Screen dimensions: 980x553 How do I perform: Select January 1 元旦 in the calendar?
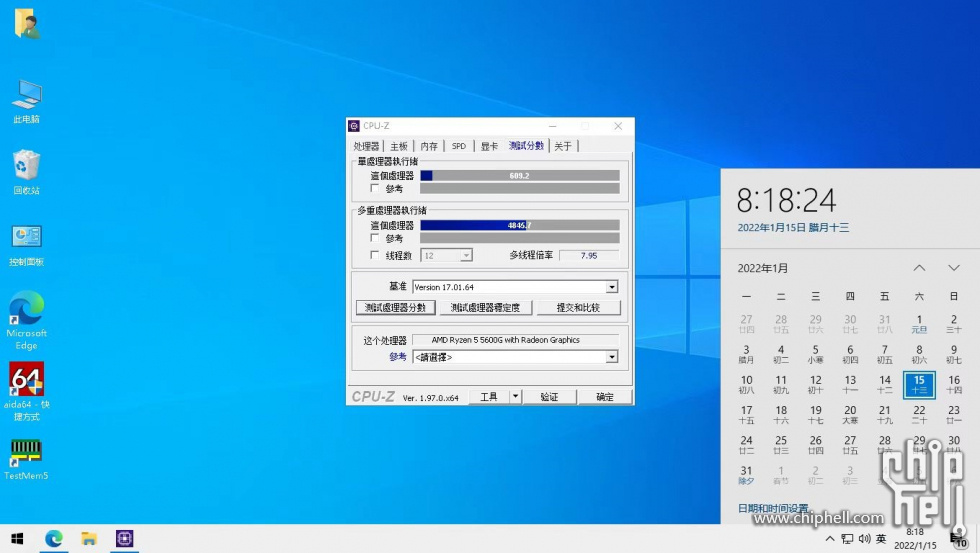[919, 324]
